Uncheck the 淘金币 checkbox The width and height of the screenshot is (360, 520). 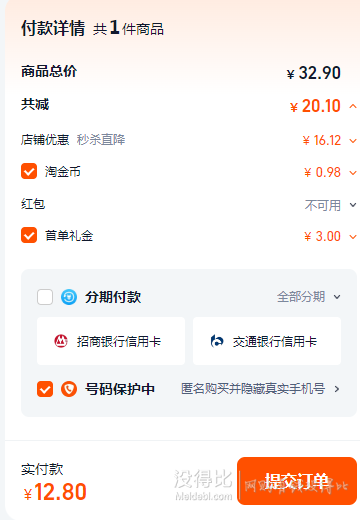tap(29, 171)
